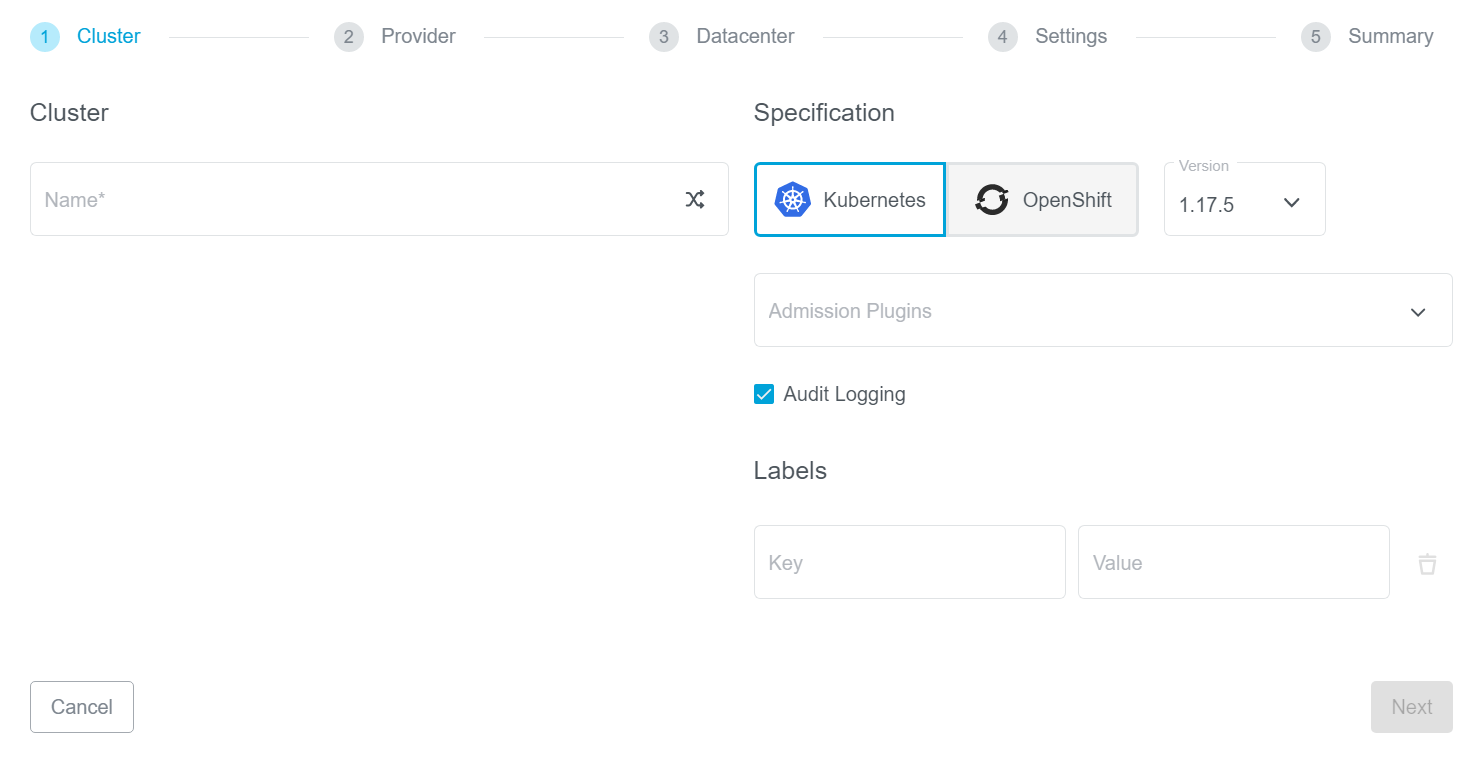
Task: Click the Datacenter step in the progress bar
Action: click(744, 36)
